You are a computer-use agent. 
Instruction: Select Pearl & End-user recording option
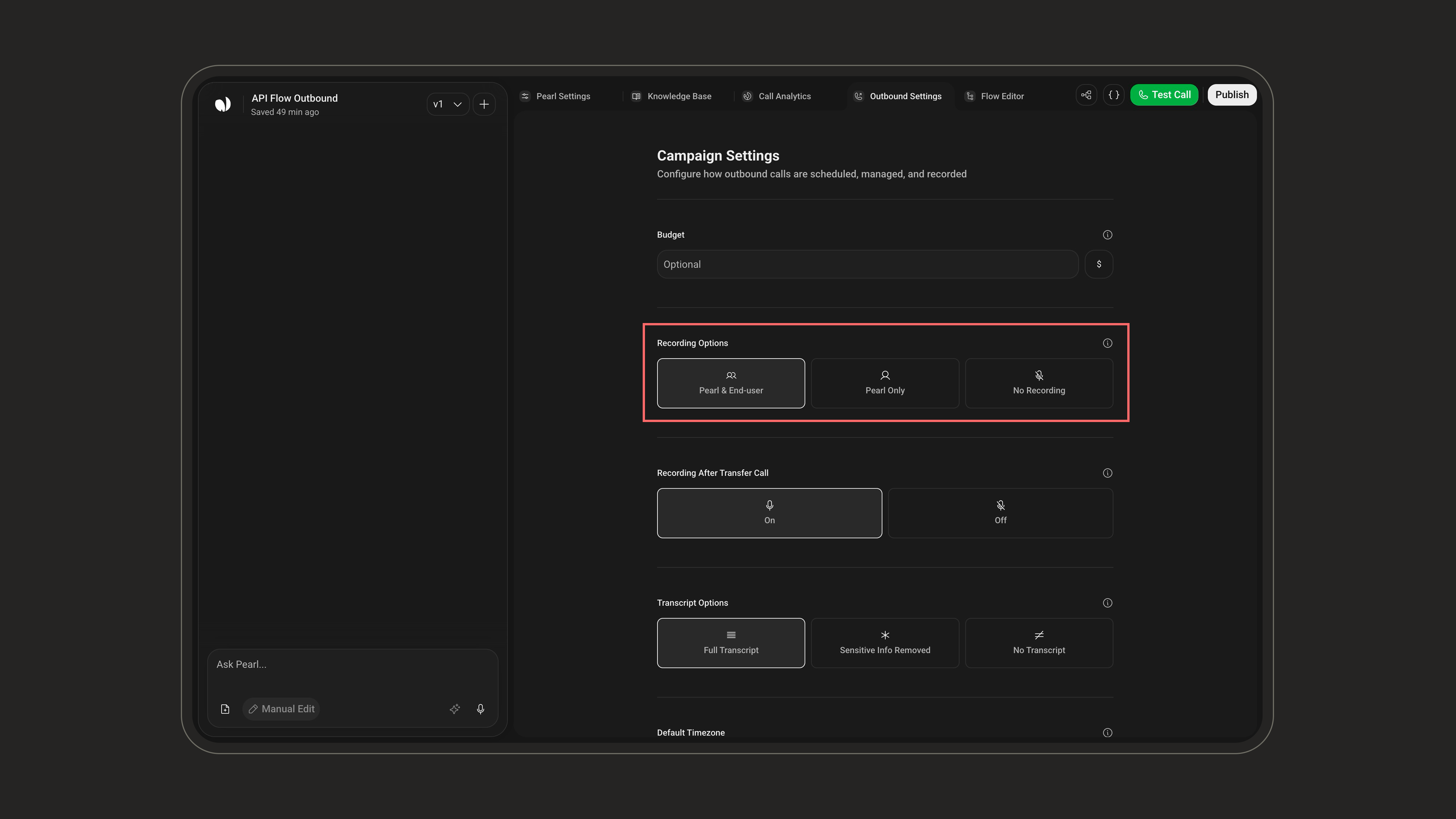731,383
